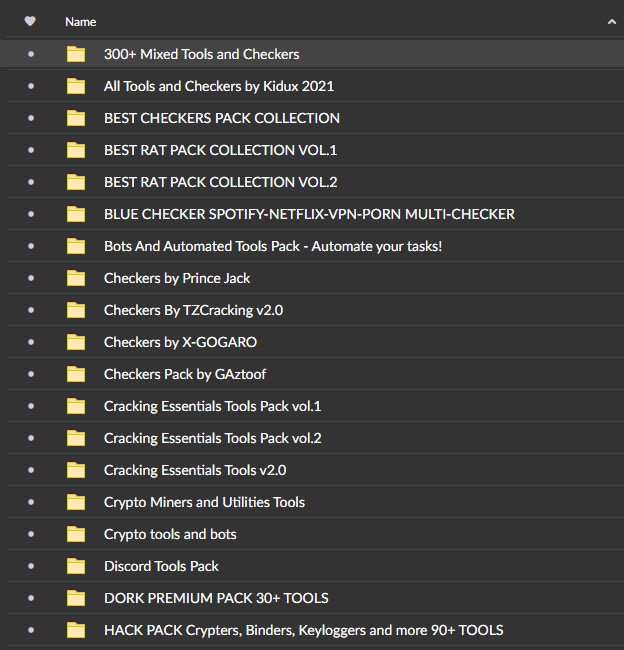
Task: Toggle favorite dot for BEST RAT PACK COLLECTION VOL.1
Action: [x=31, y=150]
